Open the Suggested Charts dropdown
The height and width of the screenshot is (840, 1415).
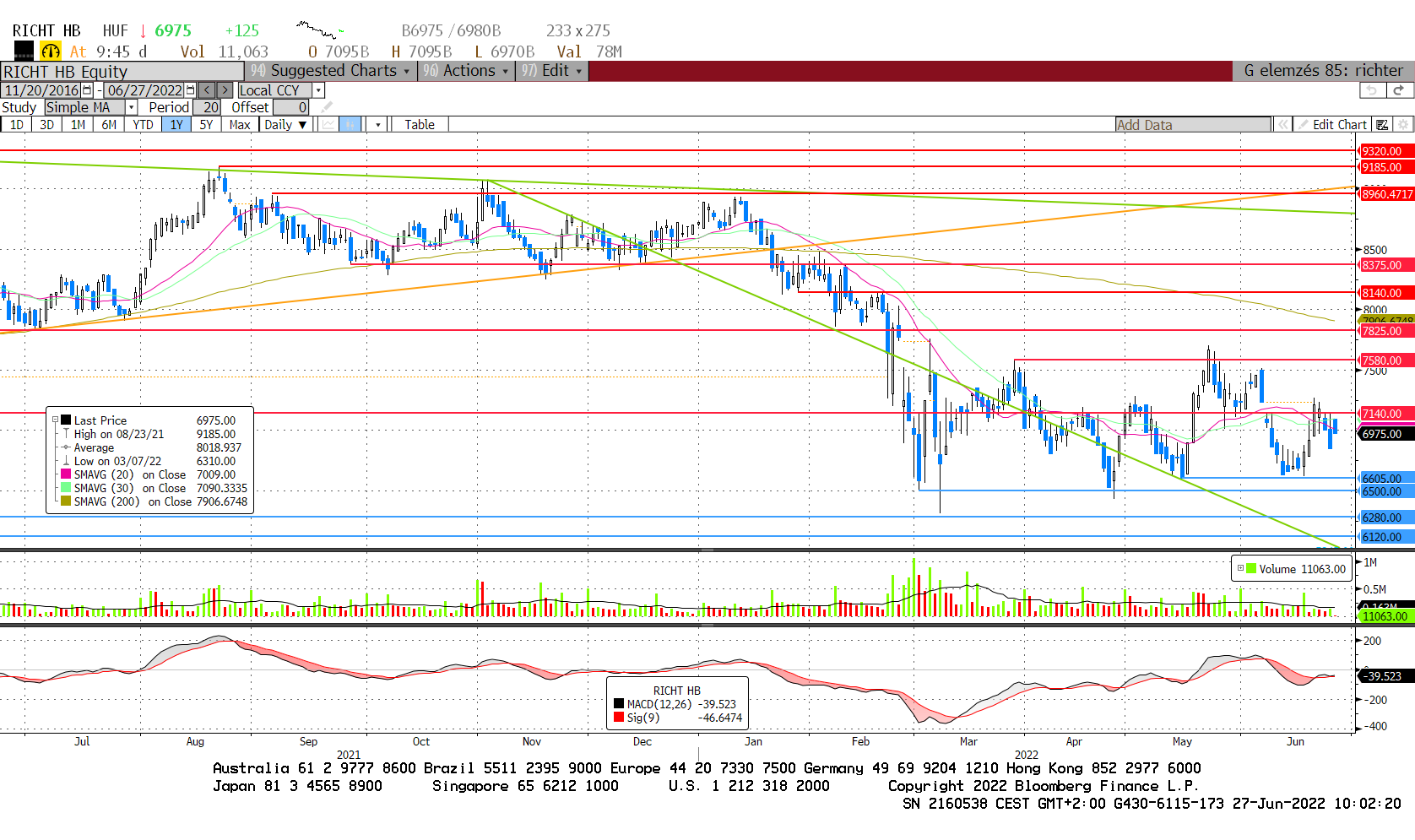click(x=331, y=71)
